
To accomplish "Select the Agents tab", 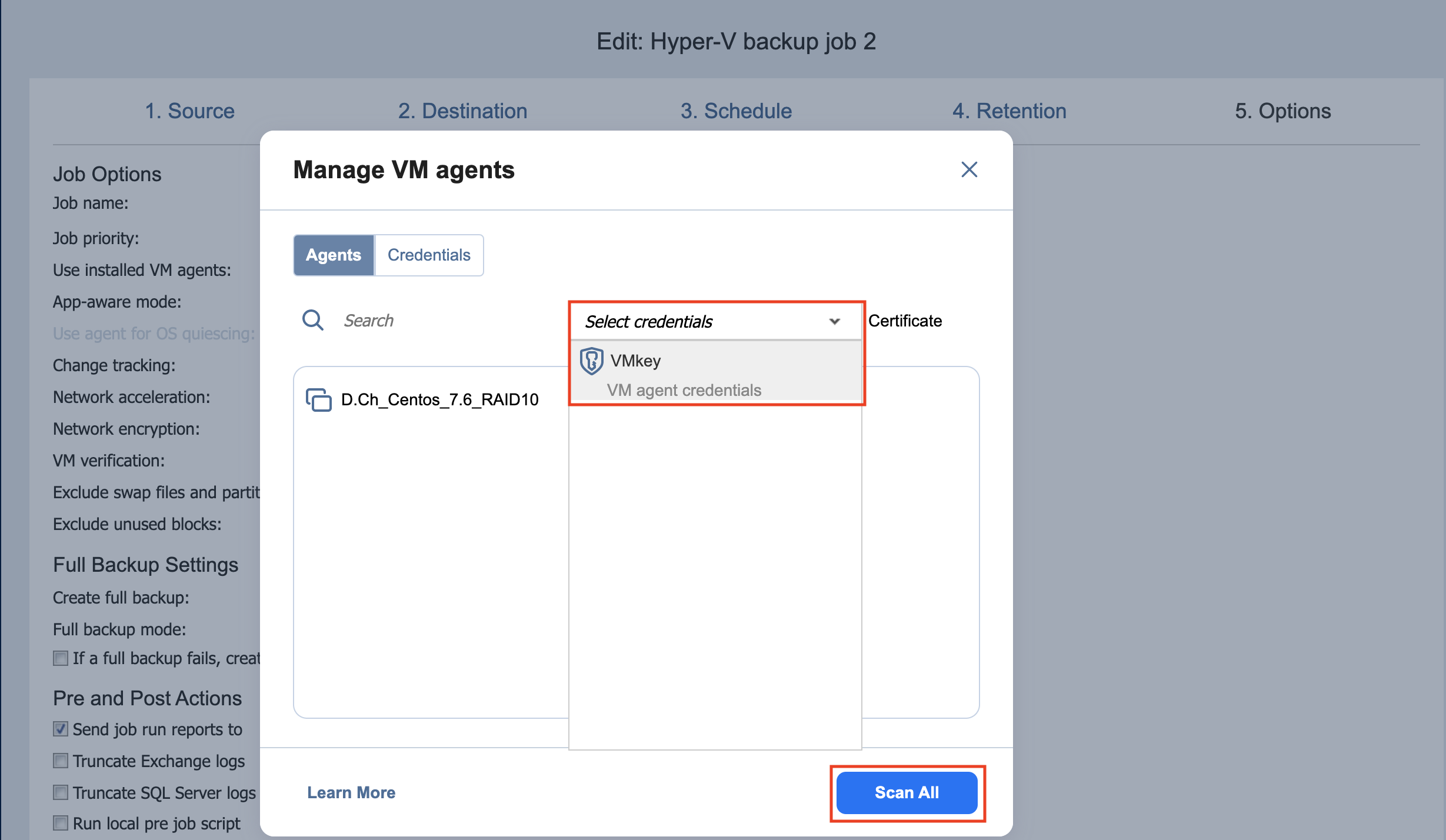I will [x=334, y=255].
